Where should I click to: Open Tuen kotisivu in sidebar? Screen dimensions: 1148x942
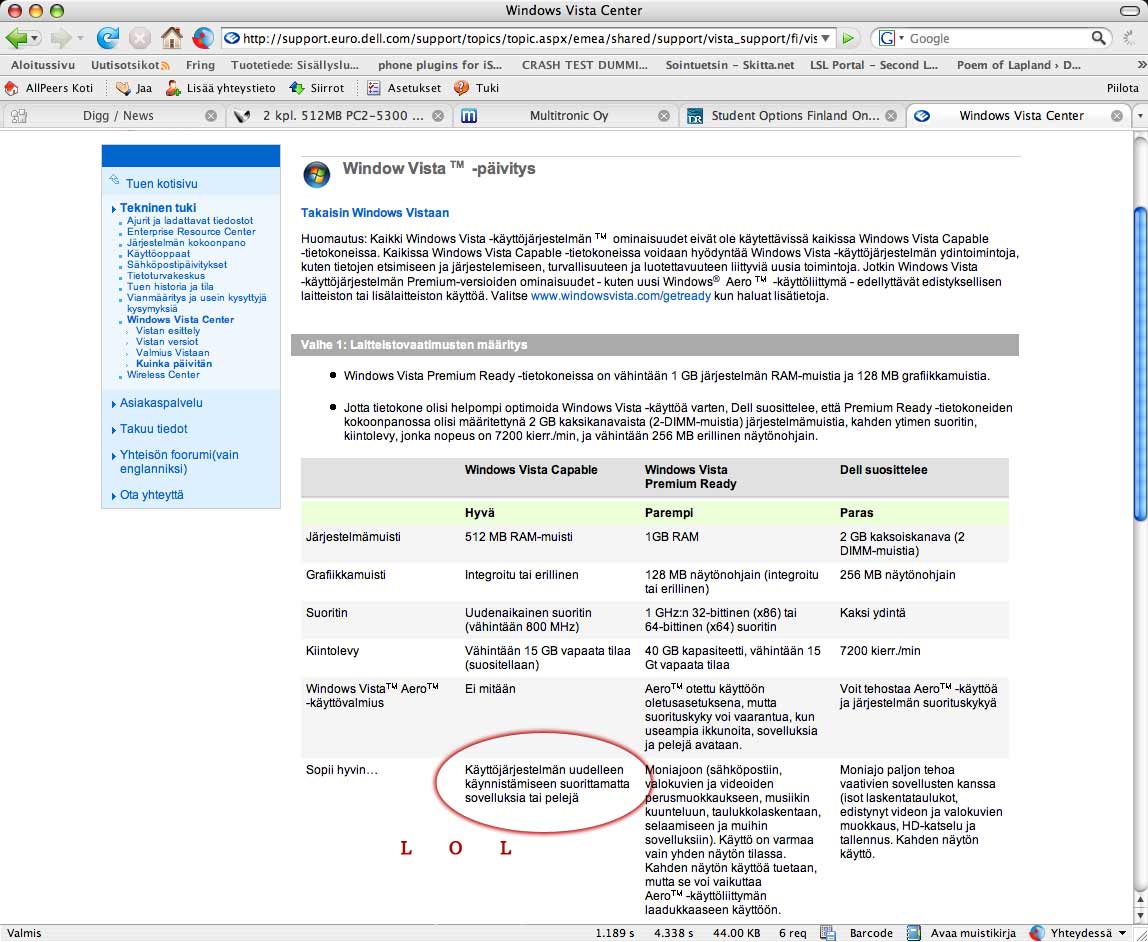(x=161, y=184)
